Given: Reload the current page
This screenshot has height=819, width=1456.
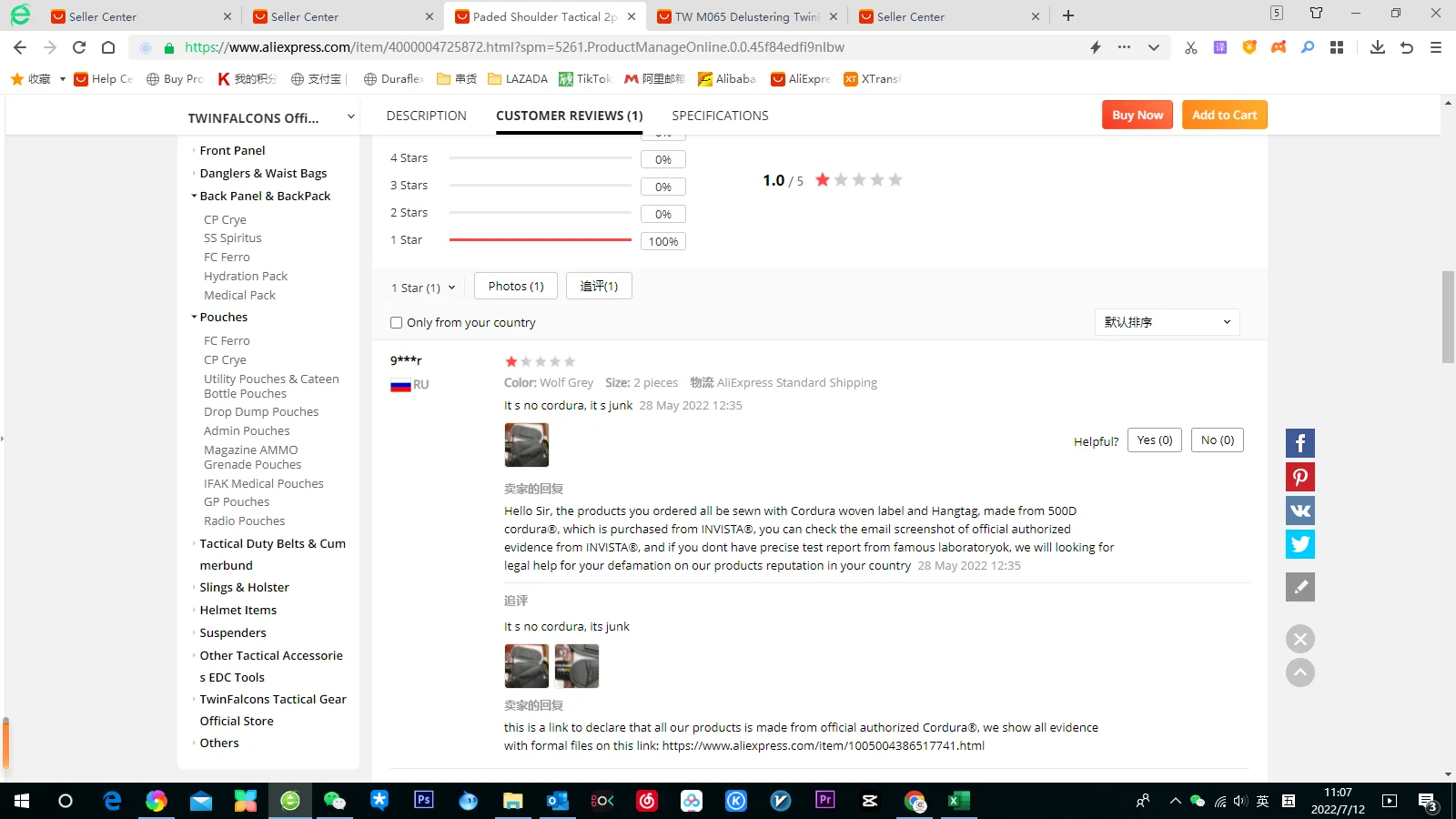Looking at the screenshot, I should pos(79,47).
